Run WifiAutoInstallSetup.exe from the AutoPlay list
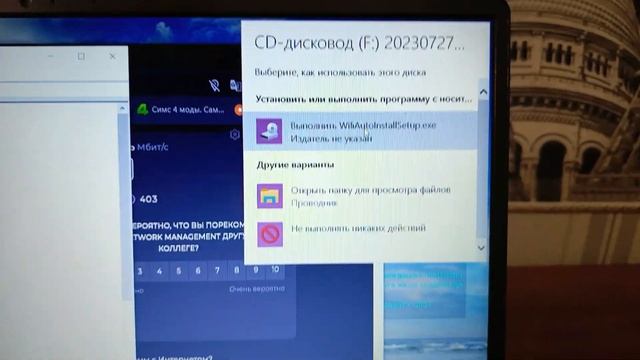 (360, 131)
